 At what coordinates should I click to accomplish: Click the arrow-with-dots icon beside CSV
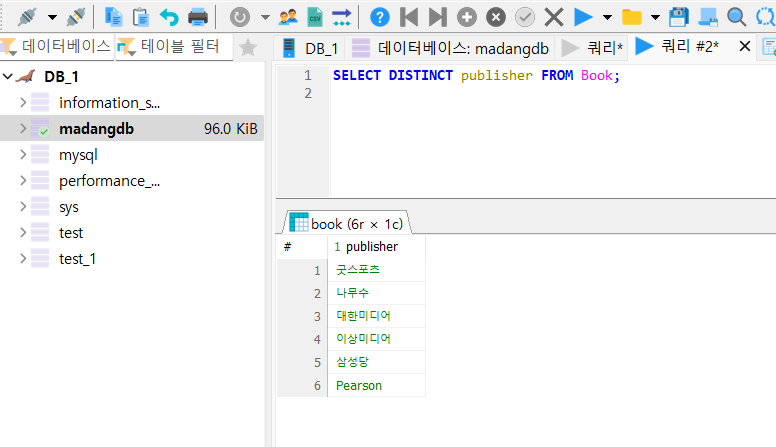point(341,17)
